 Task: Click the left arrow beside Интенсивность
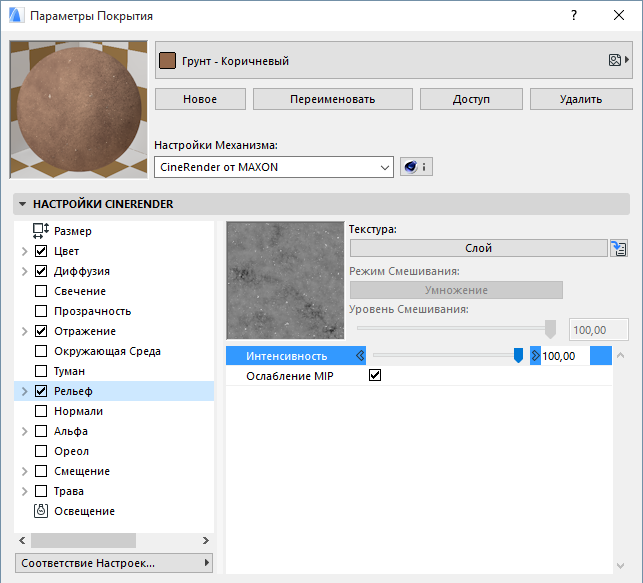[x=360, y=356]
